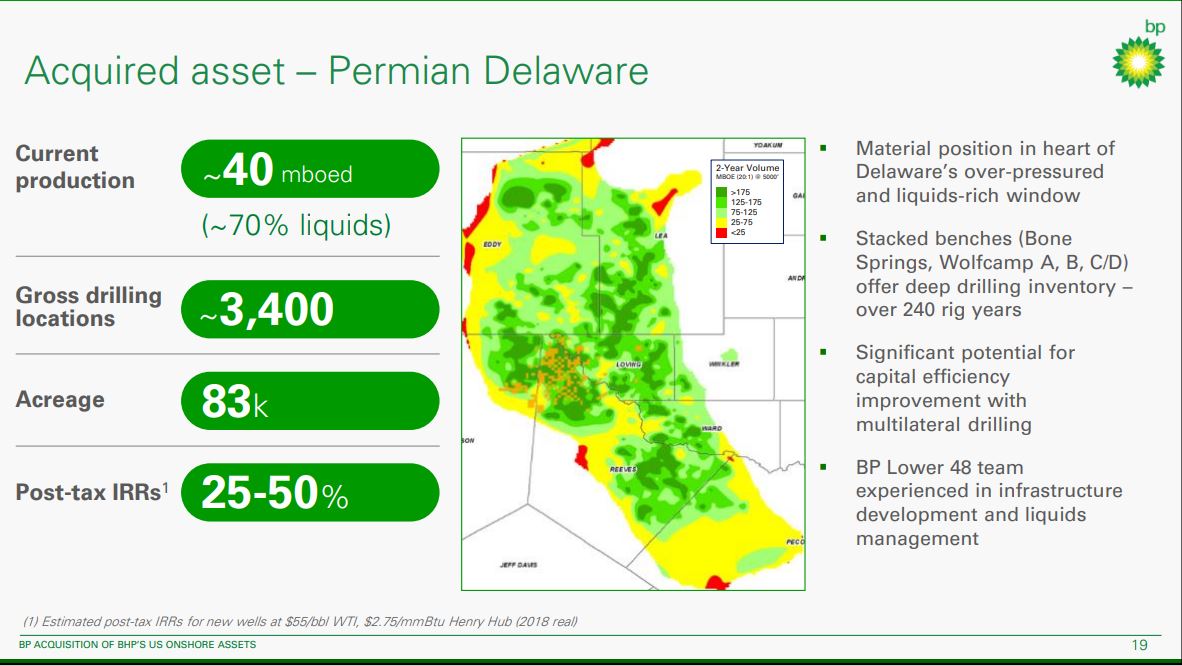Click the '2-Year Volume' legend title
Screen dimensions: 1182x666
[x=747, y=167]
